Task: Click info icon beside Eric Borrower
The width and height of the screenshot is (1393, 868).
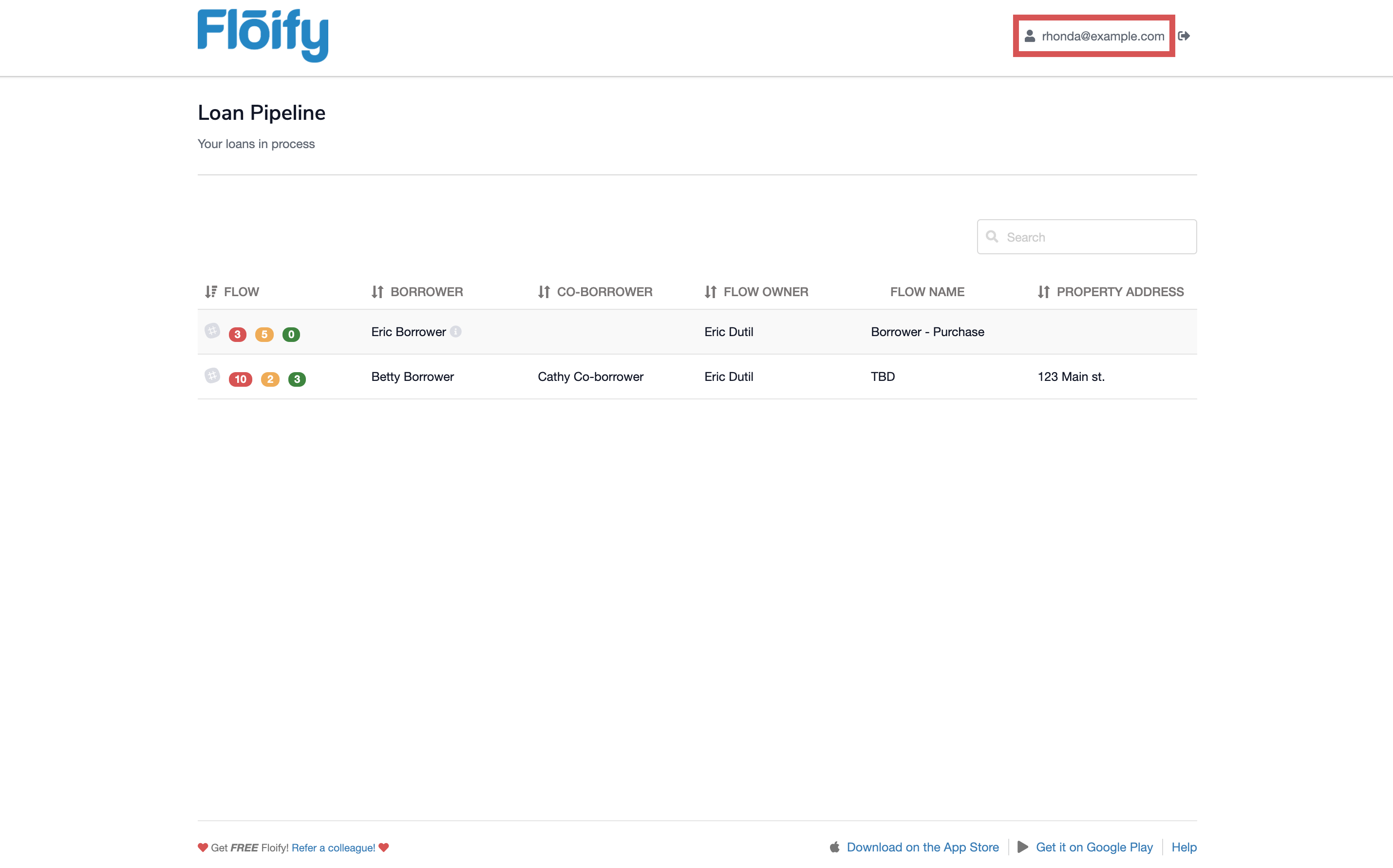Action: tap(456, 331)
